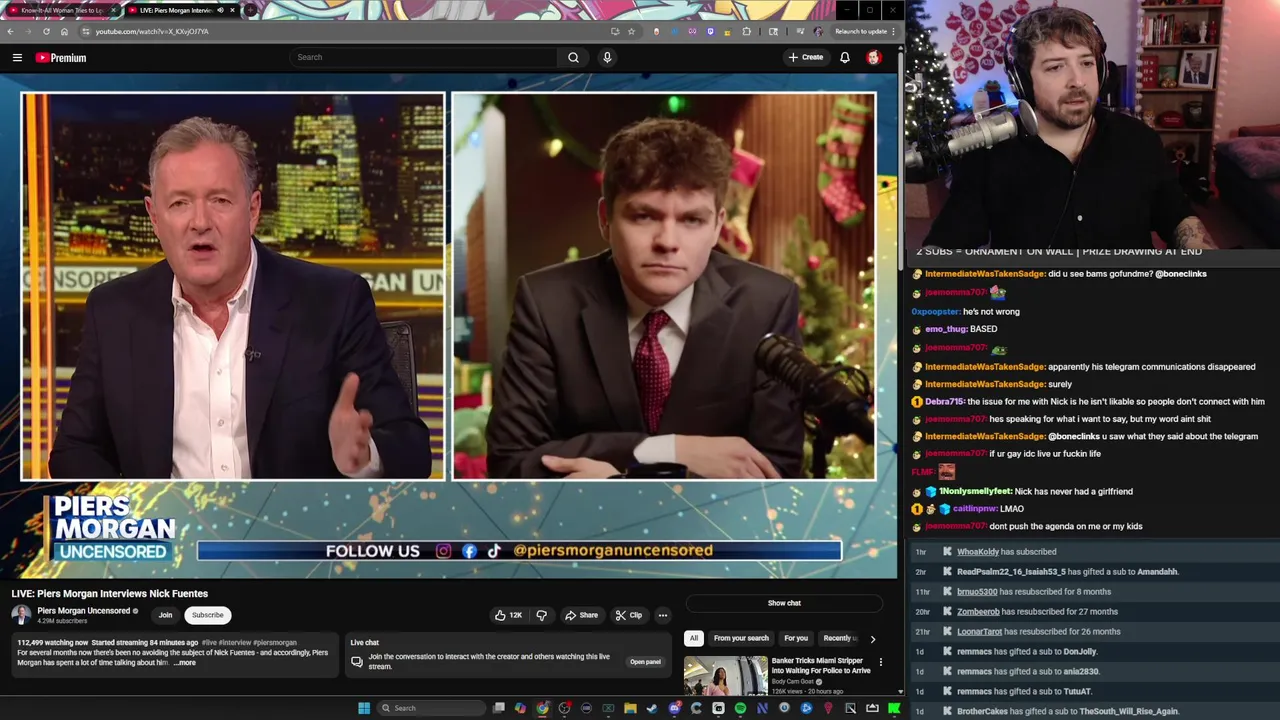Click the Show chat button

[784, 603]
